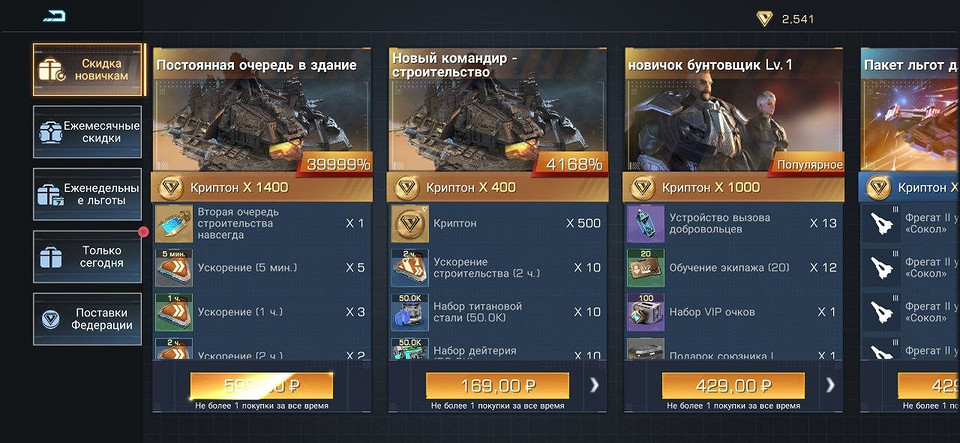Click the 1-hour speedup item icon
960x443 pixels.
[x=174, y=312]
